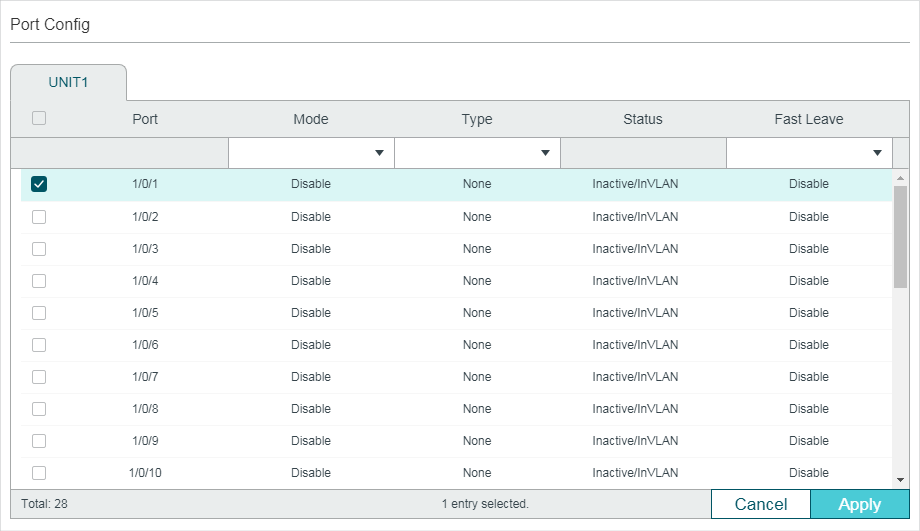The width and height of the screenshot is (920, 531).
Task: Click the Status filter field
Action: coord(643,153)
